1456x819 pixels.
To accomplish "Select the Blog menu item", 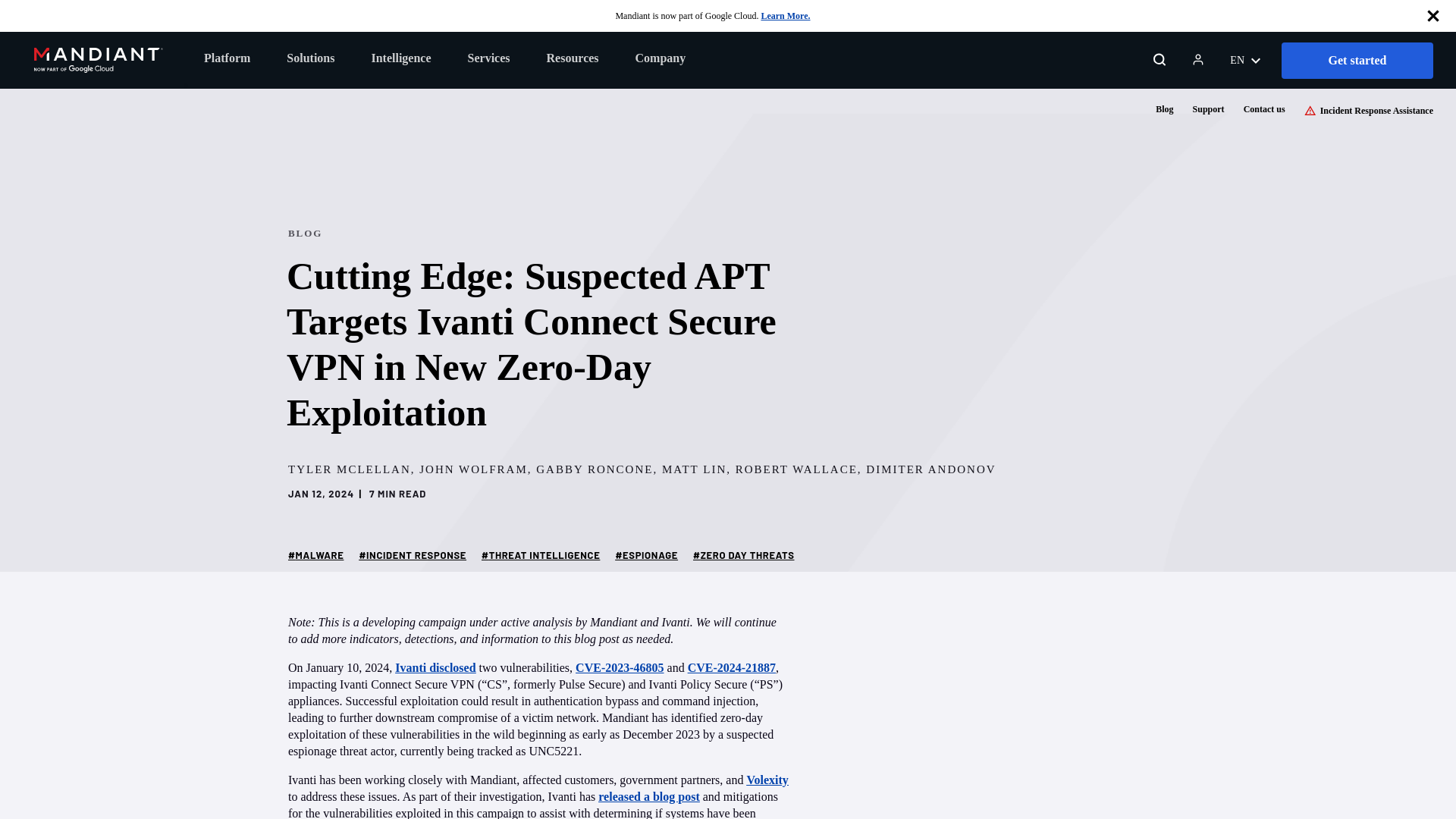I will (x=1164, y=109).
